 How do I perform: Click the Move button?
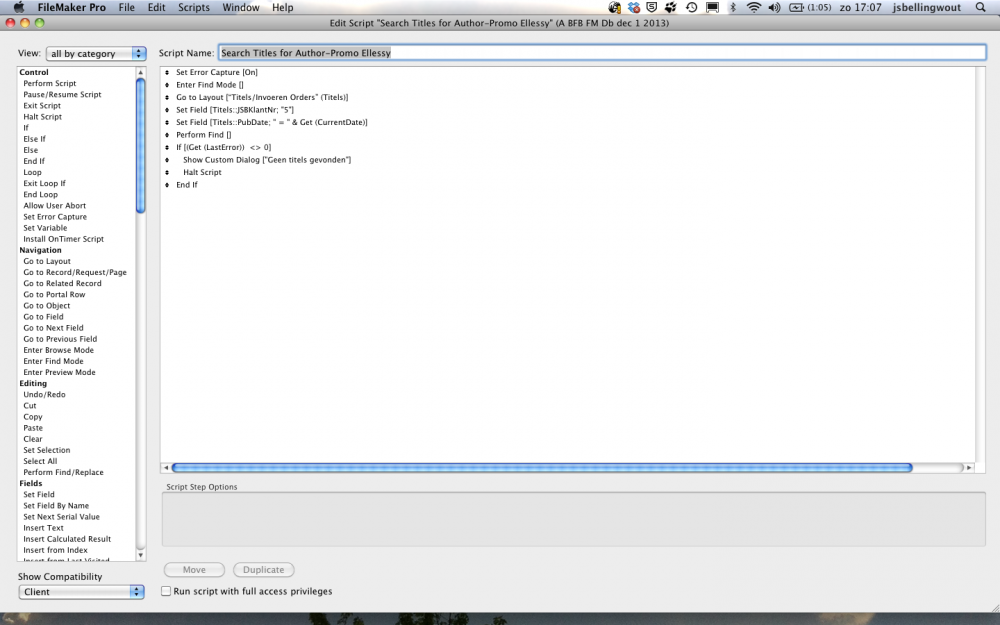pyautogui.click(x=195, y=570)
